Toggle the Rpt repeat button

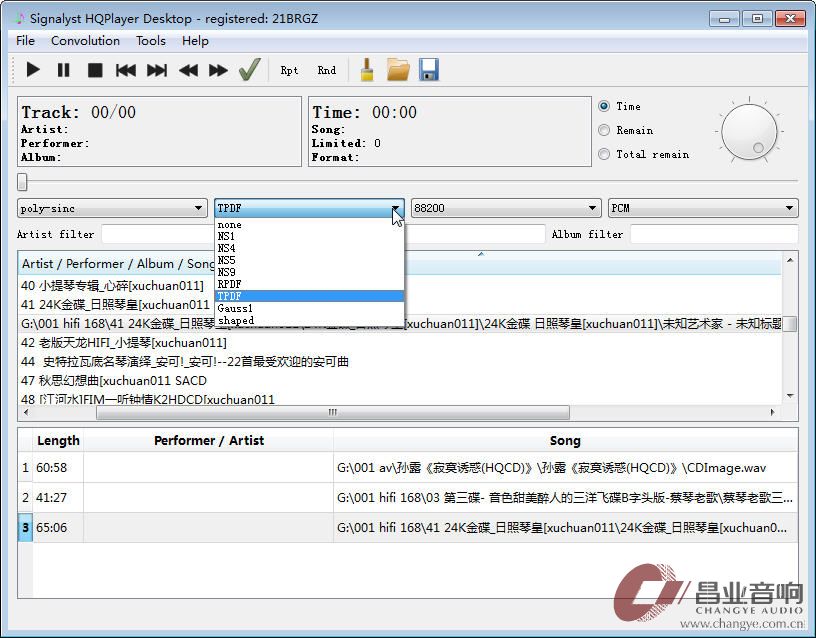289,70
